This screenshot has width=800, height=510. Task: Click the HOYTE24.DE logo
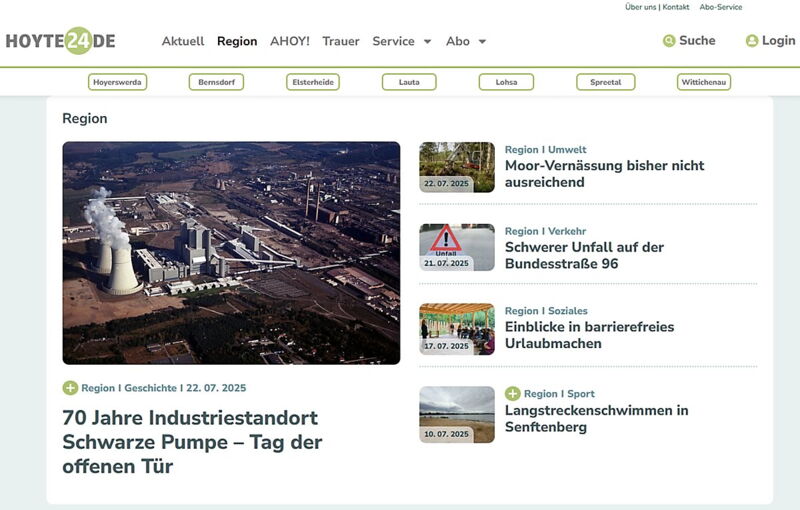(61, 41)
